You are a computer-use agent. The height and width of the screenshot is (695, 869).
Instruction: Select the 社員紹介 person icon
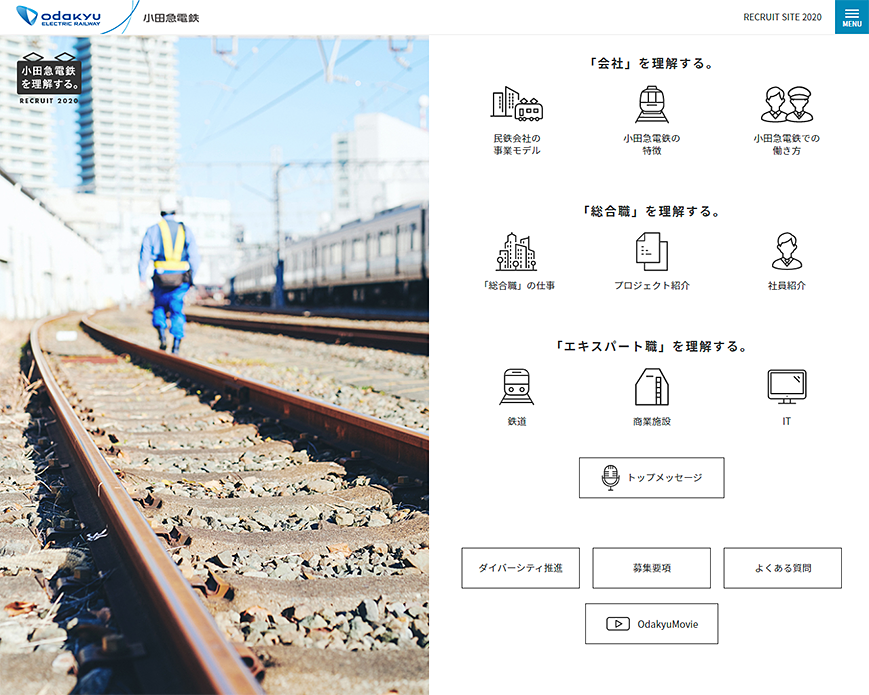786,252
